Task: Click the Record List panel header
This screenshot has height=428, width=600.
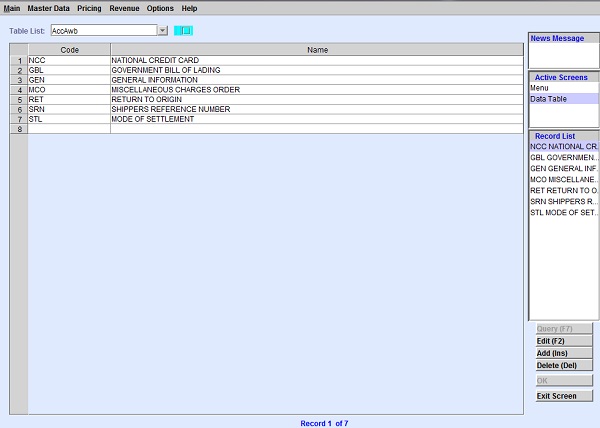Action: [x=564, y=136]
